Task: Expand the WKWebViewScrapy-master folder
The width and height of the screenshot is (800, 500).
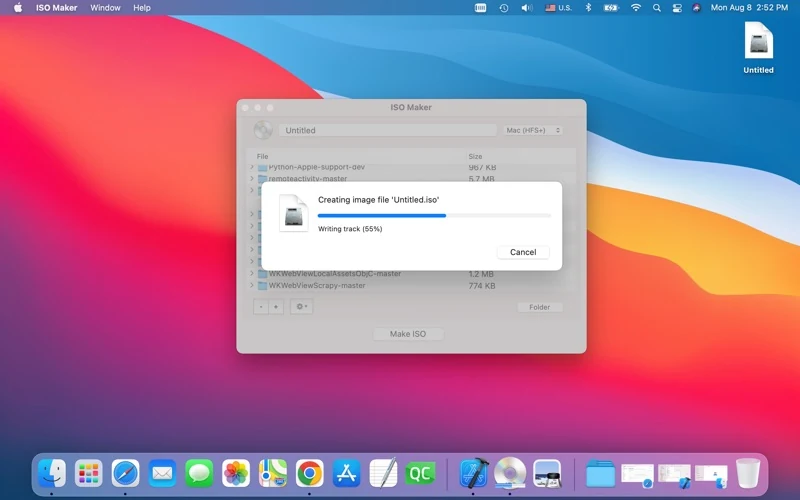Action: point(252,285)
